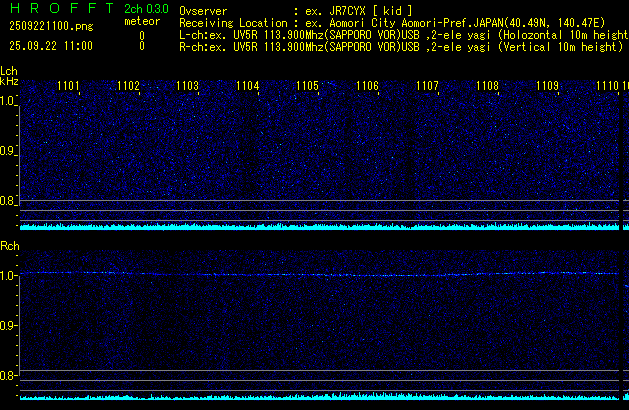Click the Rch channel label
The image size is (629, 410).
point(9,246)
